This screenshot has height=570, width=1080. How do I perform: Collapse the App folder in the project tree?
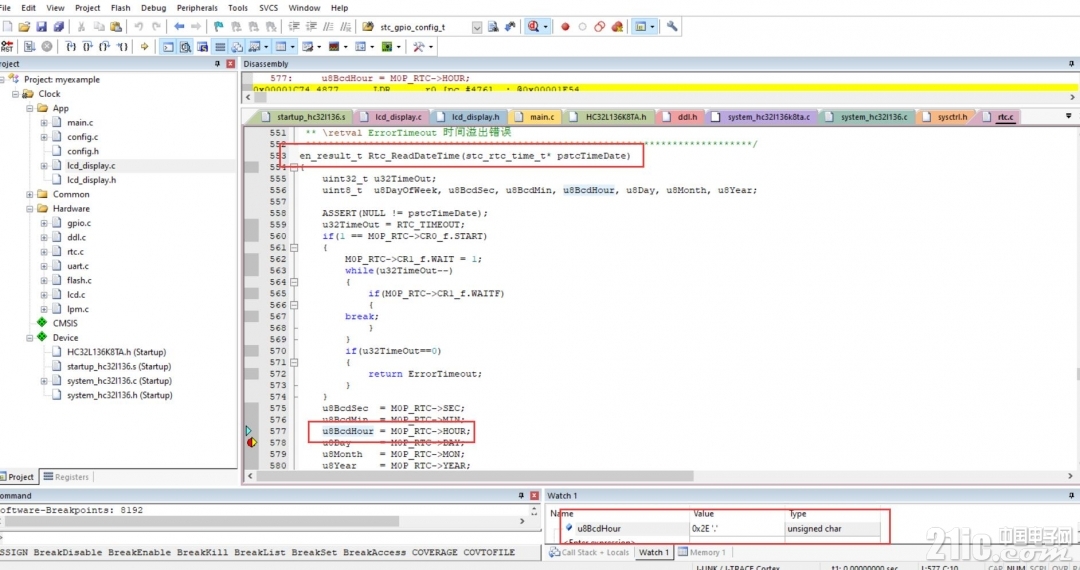click(x=30, y=108)
